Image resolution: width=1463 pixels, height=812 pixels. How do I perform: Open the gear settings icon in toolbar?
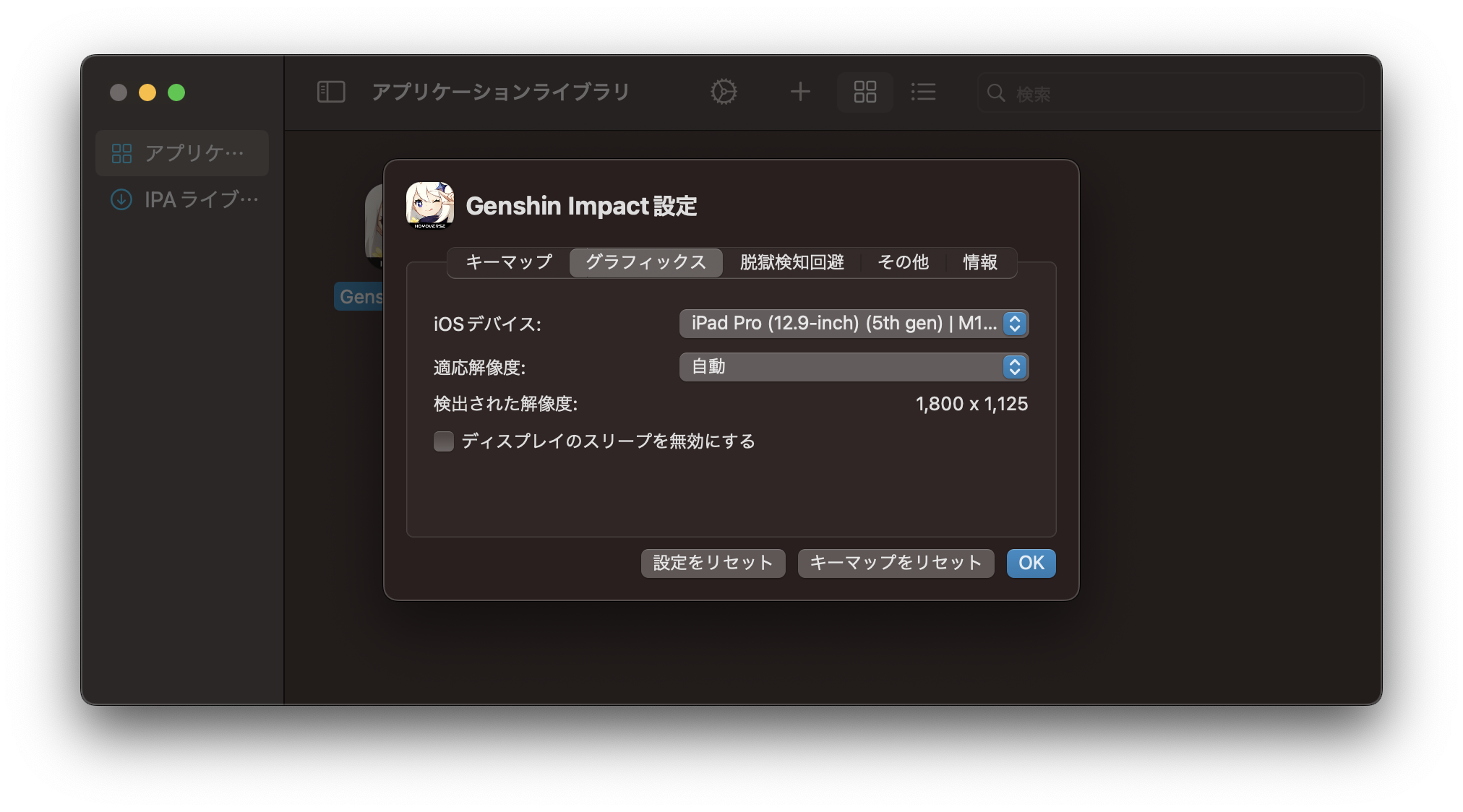point(724,92)
